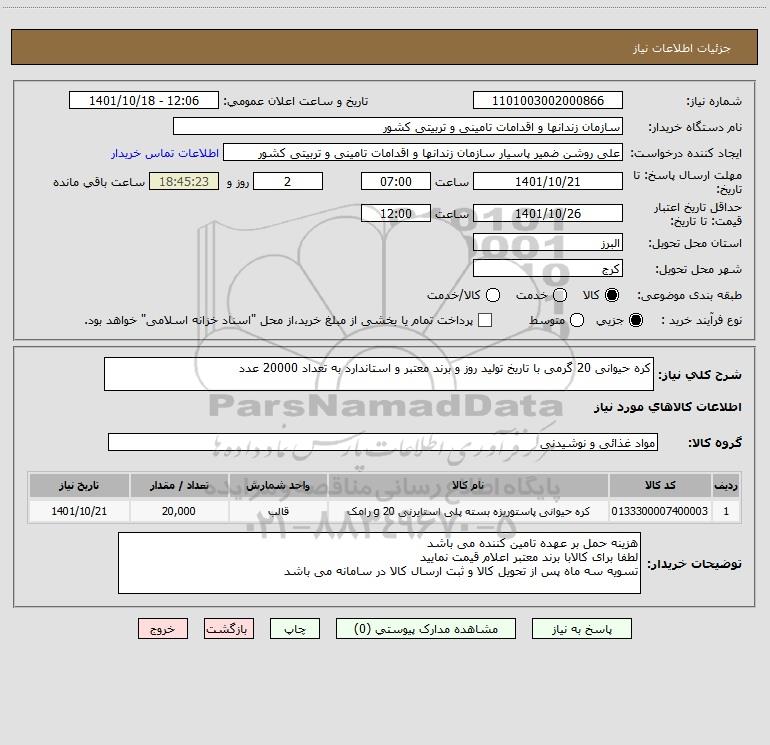Click the تعداد / مقدار column header
The image size is (770, 745).
point(179,485)
